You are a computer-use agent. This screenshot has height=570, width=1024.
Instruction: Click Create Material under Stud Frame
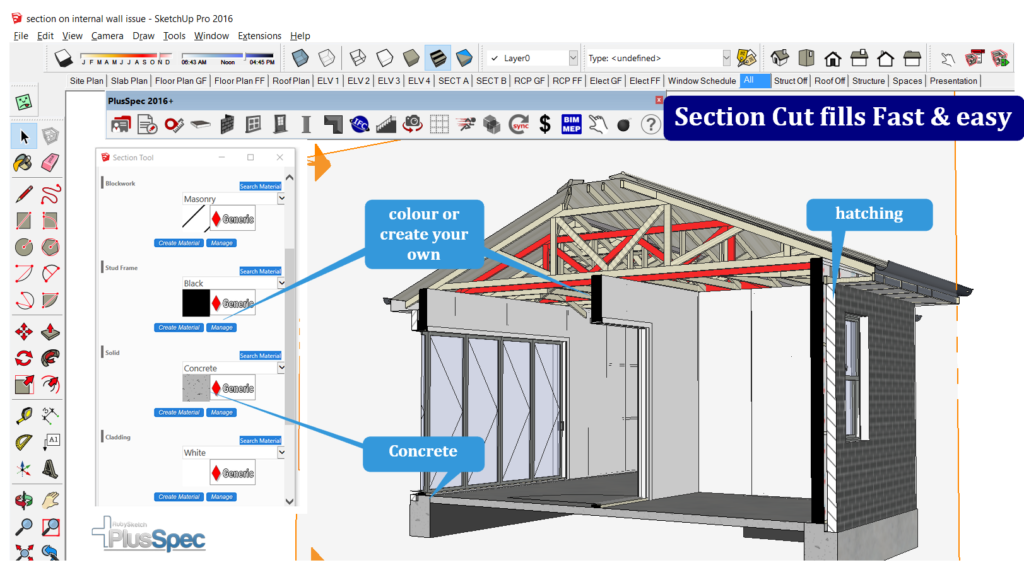tap(178, 327)
